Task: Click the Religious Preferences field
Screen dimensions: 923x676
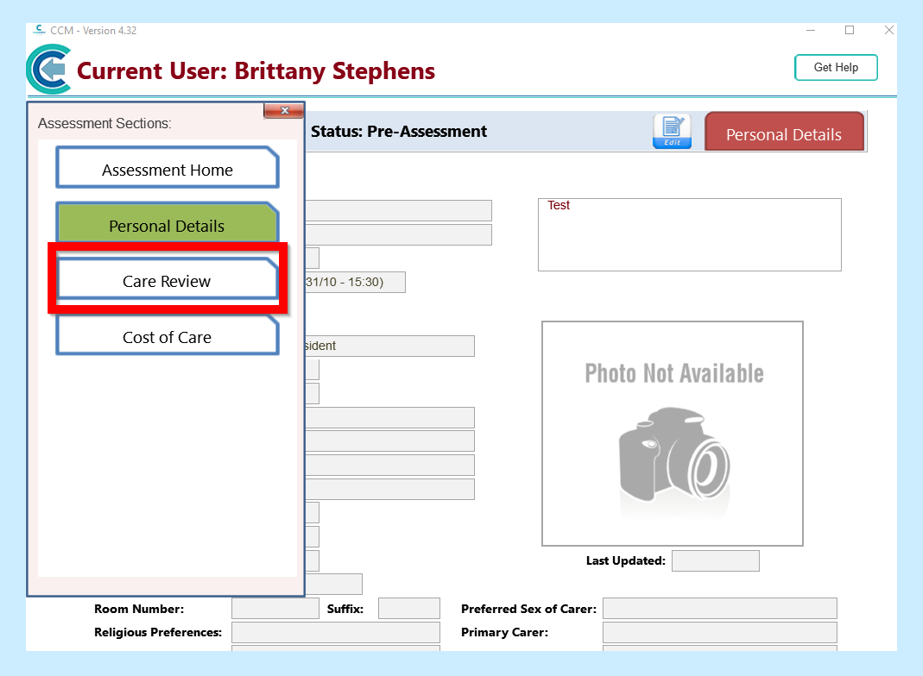Action: (335, 632)
